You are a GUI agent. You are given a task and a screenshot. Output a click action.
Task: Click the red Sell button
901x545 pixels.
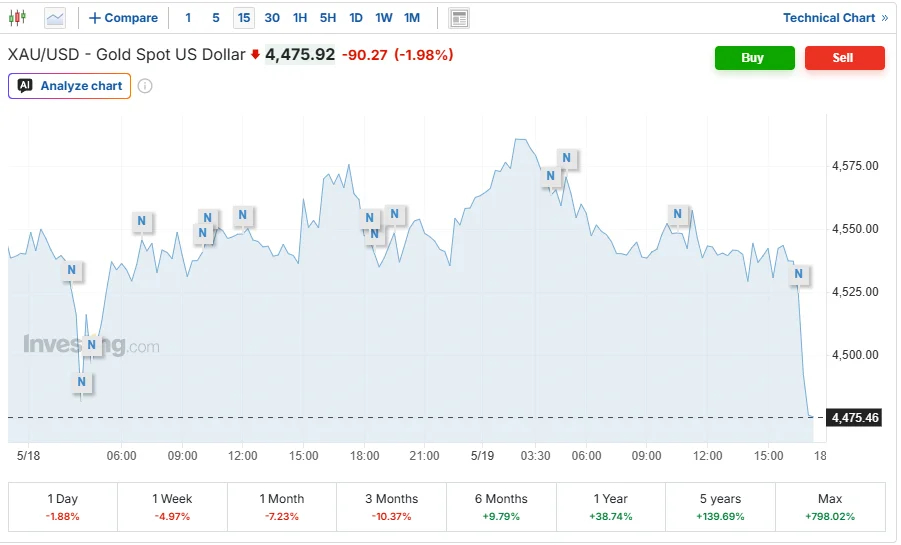(845, 58)
